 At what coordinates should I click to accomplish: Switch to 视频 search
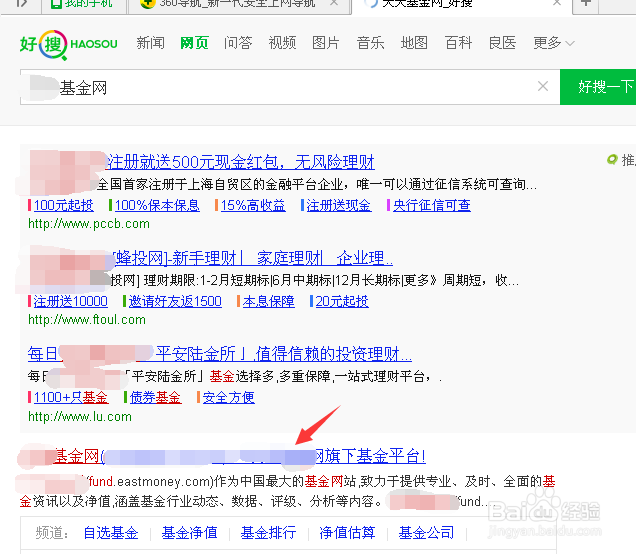tap(282, 43)
